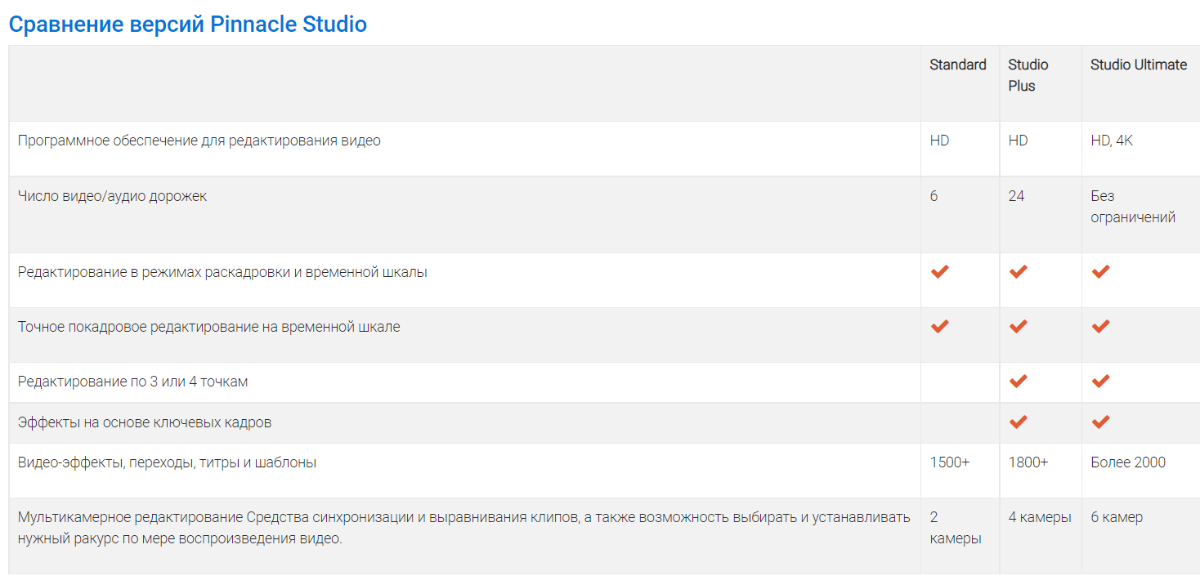
Task: Click the Studio Plus checkmark for storyboard editing row
Action: tap(1018, 271)
